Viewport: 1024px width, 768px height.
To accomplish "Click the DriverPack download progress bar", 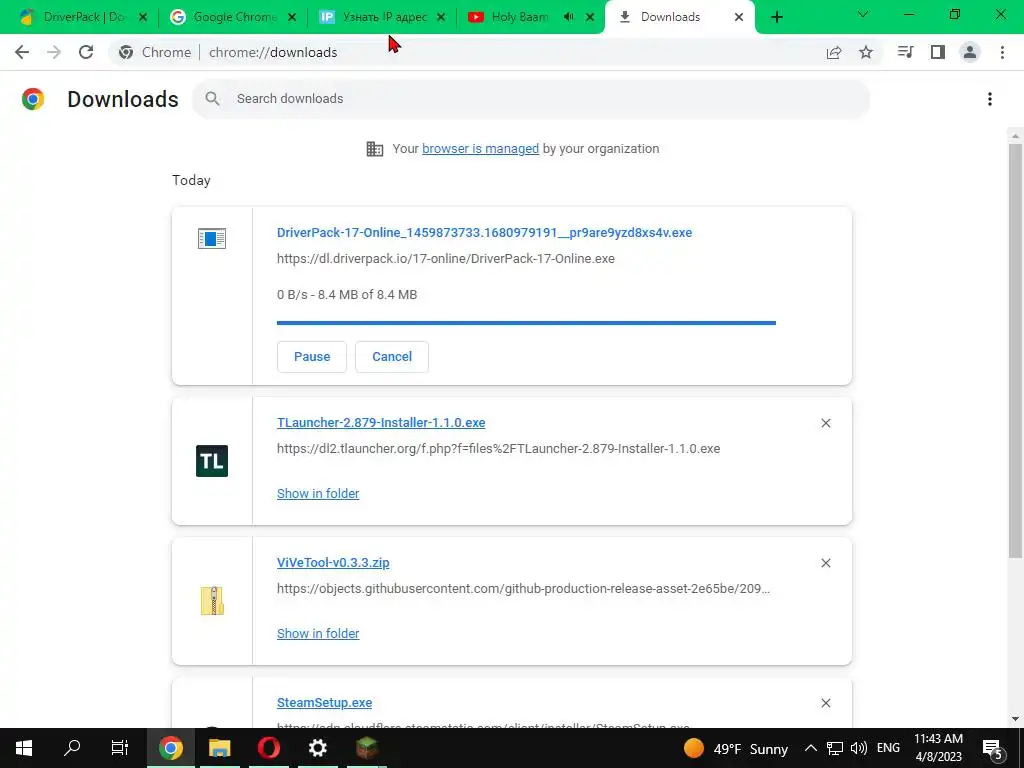I will pyautogui.click(x=526, y=323).
